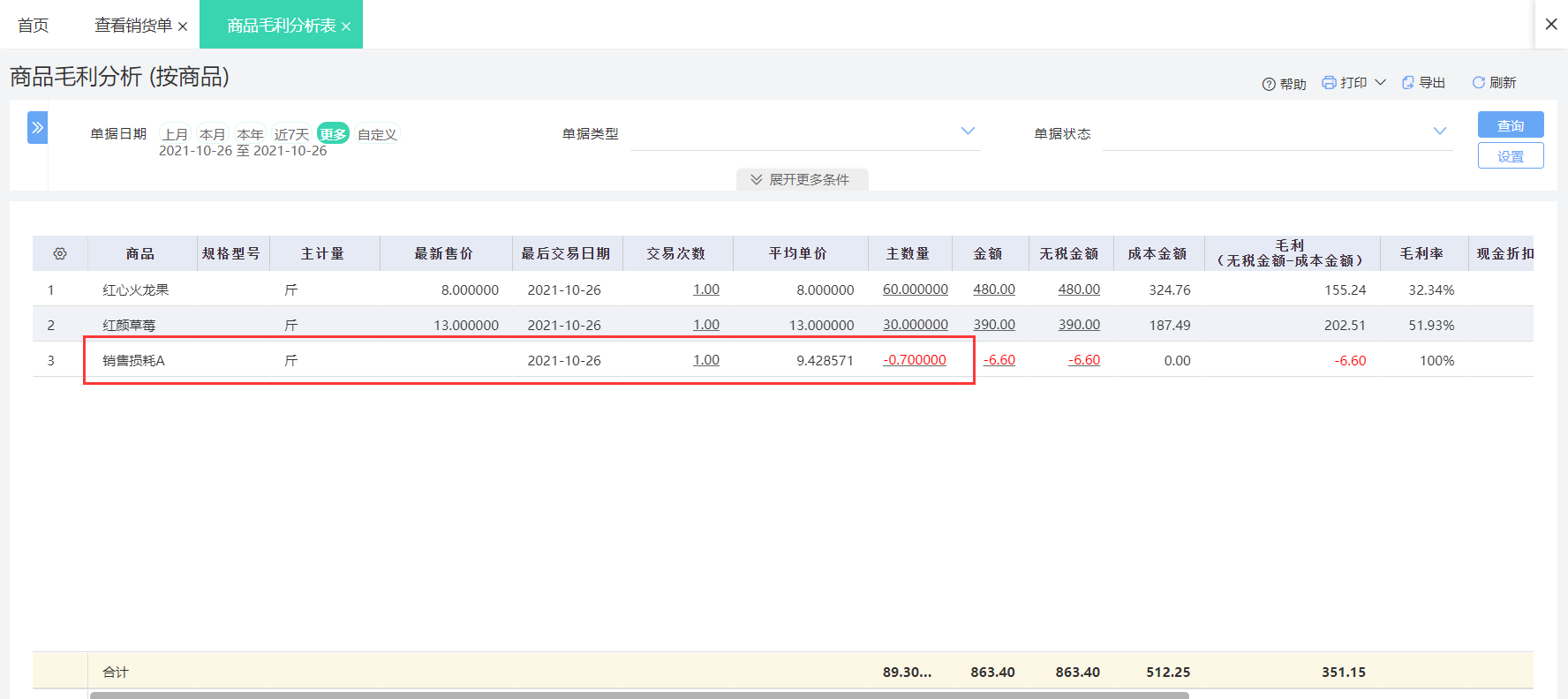
Task: Click the export (导出) icon
Action: click(1408, 82)
